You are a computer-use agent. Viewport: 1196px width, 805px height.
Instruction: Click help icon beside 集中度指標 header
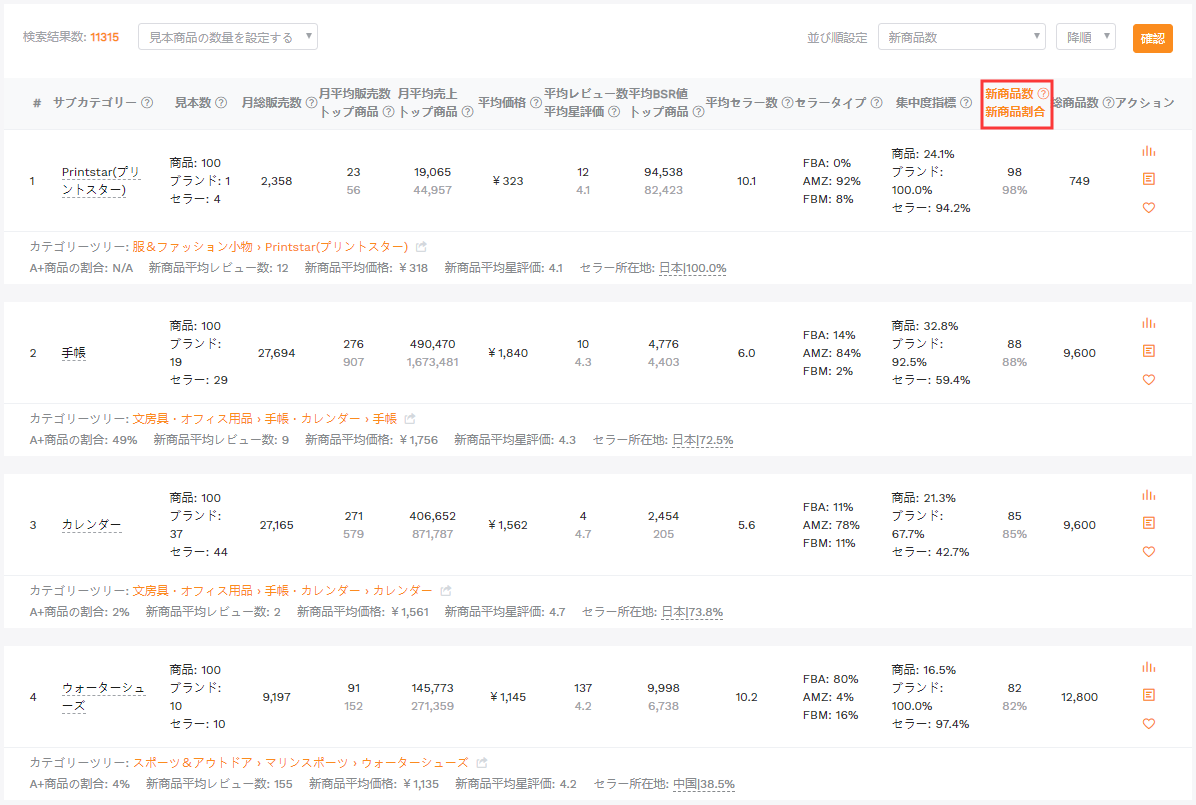[x=966, y=102]
